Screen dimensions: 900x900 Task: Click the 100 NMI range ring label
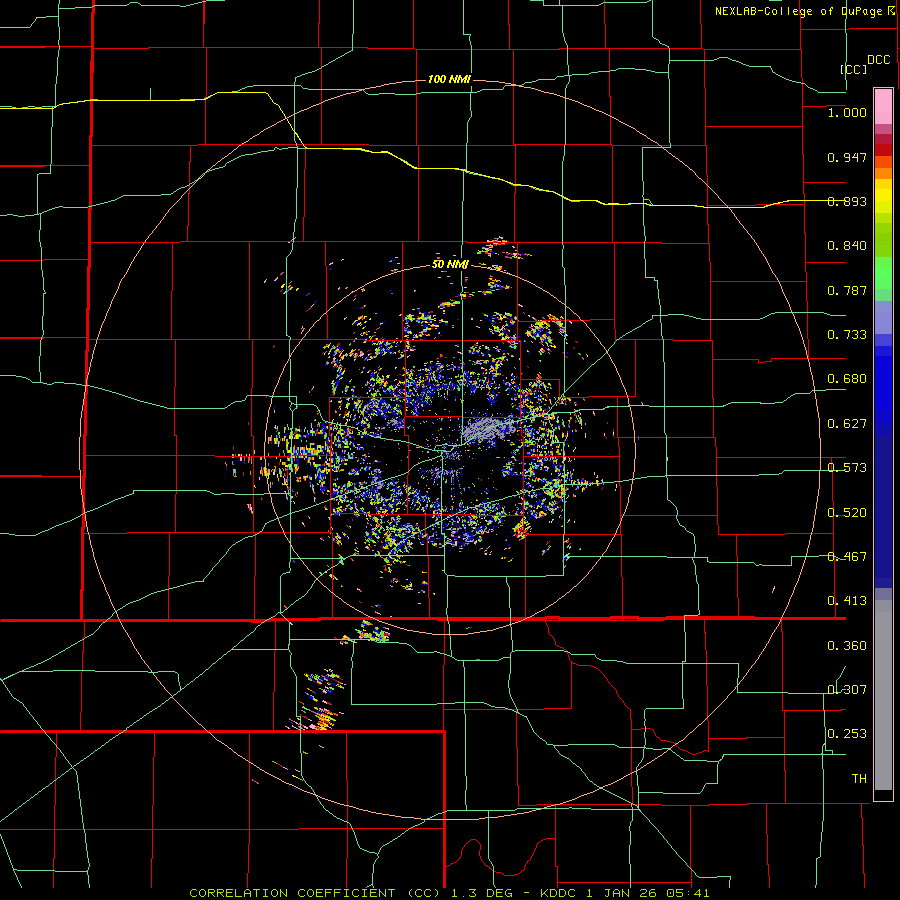pos(449,79)
